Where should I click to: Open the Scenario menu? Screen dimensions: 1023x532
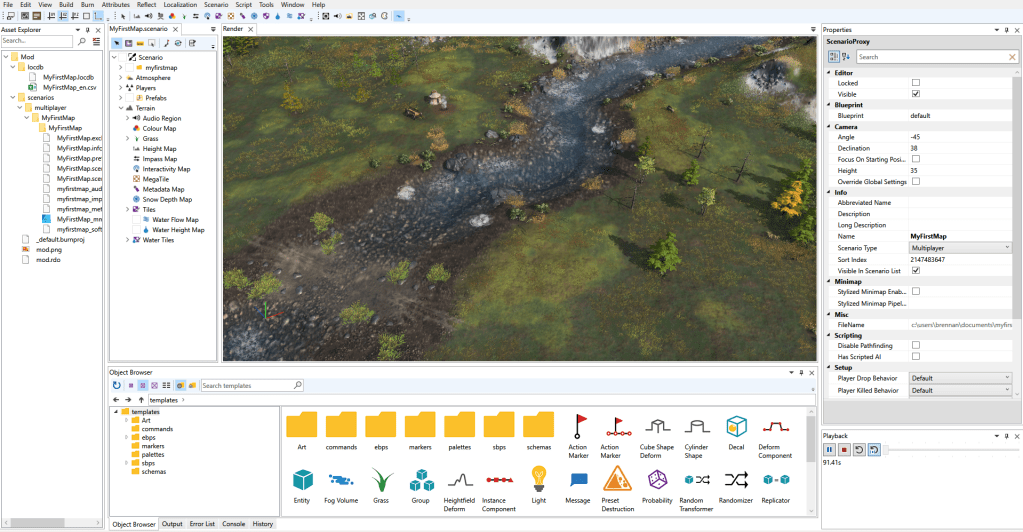point(216,5)
